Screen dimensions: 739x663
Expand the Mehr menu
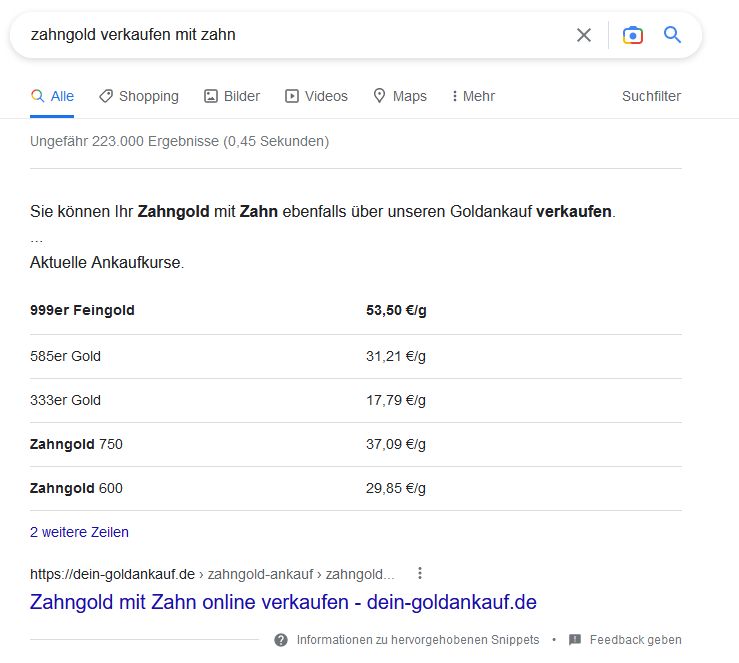473,96
